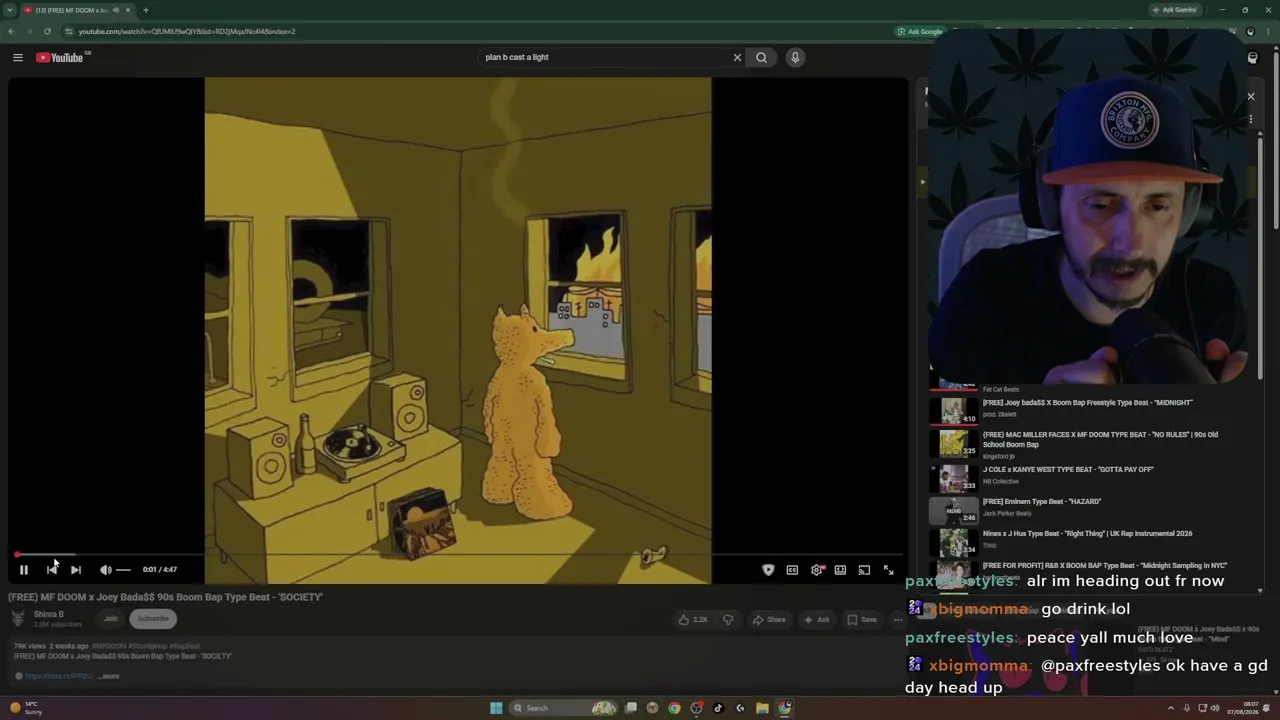Mute the video player volume
Screen dimensions: 1280x720
point(105,570)
